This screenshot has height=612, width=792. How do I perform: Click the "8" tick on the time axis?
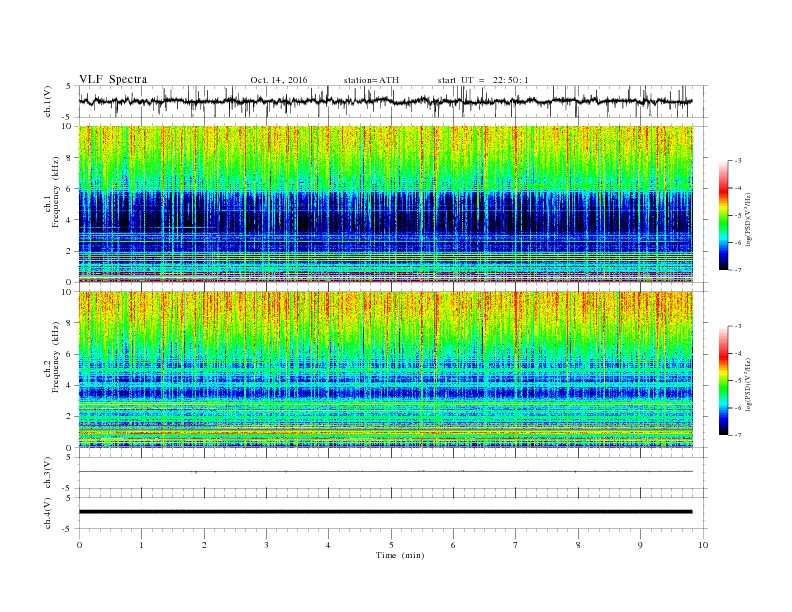click(x=578, y=545)
